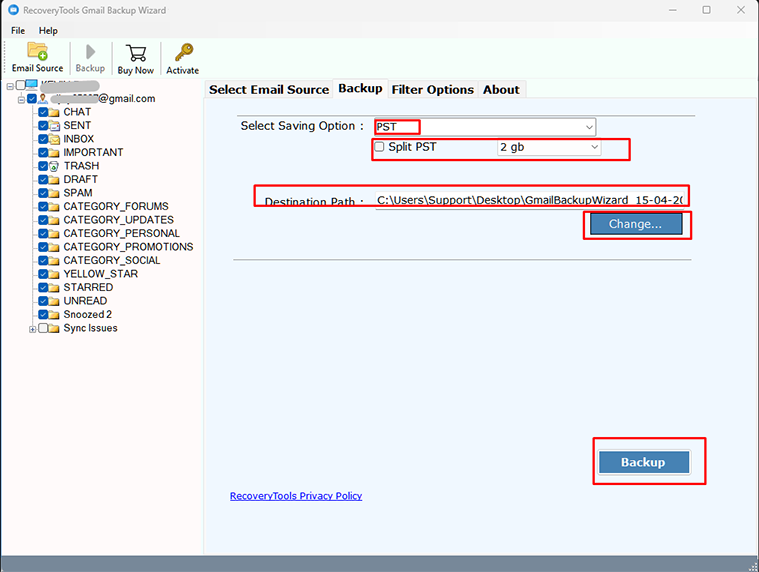Click the CATEGORY_PROMOTIONS folder icon
759x572 pixels.
pyautogui.click(x=54, y=248)
